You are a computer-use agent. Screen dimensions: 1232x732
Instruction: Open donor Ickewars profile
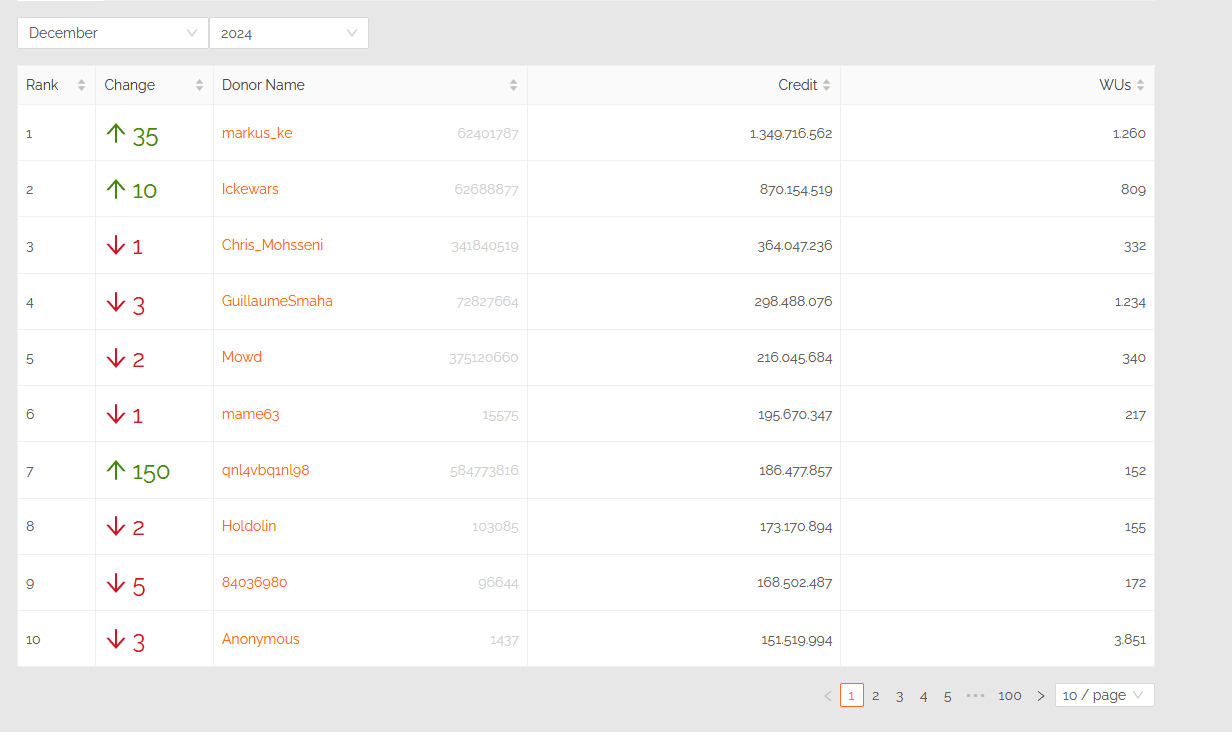[250, 189]
